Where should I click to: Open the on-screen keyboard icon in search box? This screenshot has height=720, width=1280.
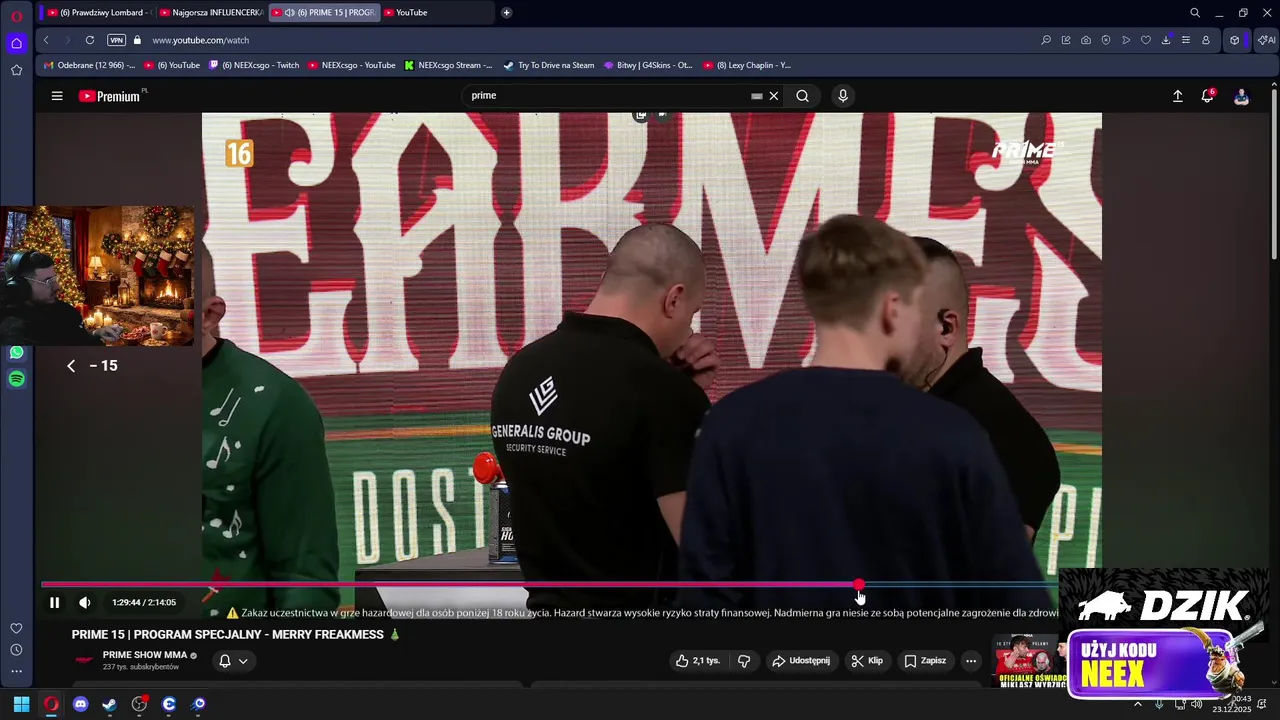pyautogui.click(x=757, y=96)
